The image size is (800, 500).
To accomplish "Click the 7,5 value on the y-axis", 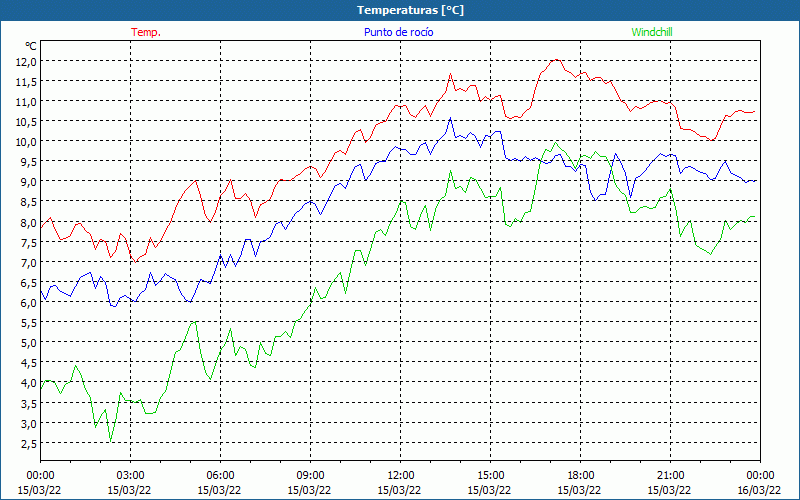I will tap(29, 242).
